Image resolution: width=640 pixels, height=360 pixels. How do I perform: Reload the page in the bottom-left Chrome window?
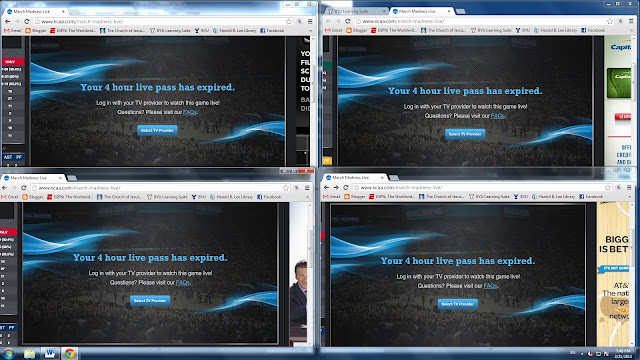coord(24,188)
